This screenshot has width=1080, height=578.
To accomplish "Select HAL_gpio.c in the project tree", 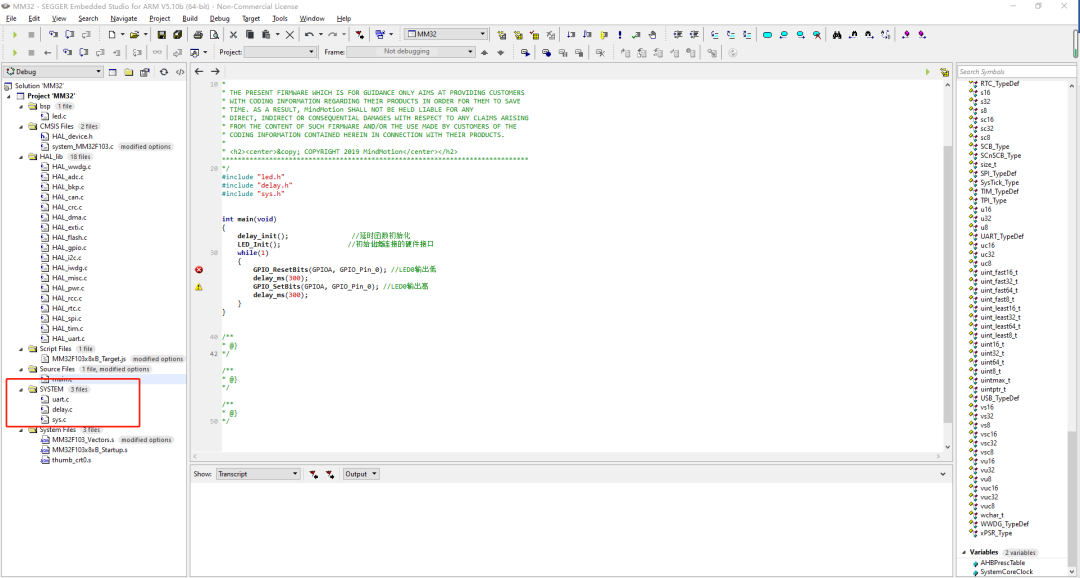I will 69,247.
